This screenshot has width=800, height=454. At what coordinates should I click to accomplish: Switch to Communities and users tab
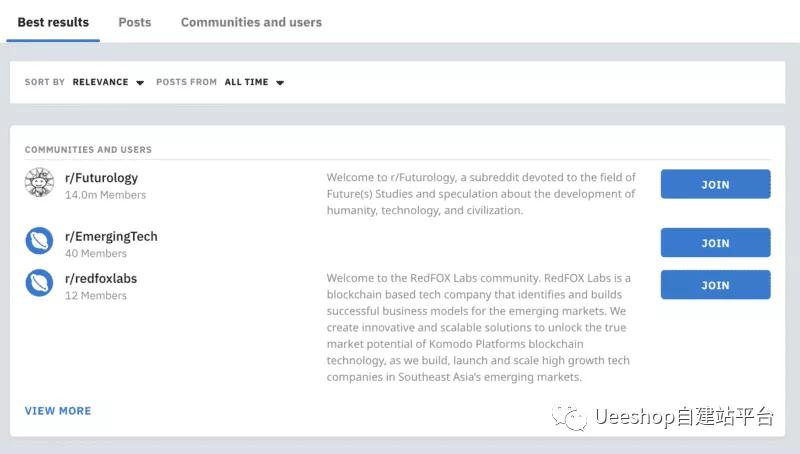coord(252,22)
